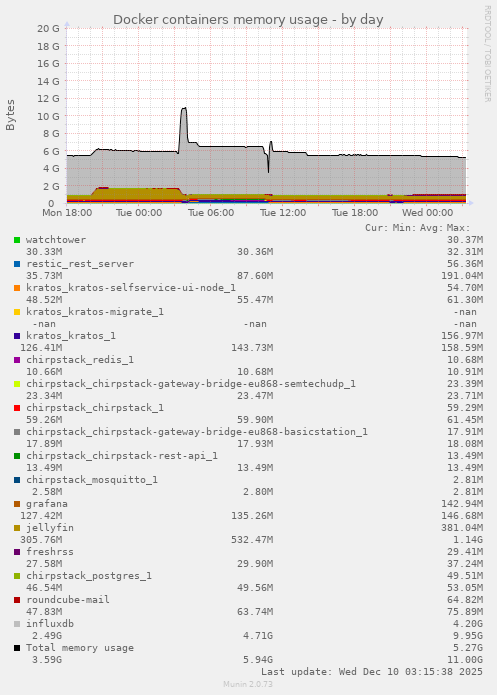Select the 'jellyfin' legend label
This screenshot has height=695, width=497.
pos(50,527)
